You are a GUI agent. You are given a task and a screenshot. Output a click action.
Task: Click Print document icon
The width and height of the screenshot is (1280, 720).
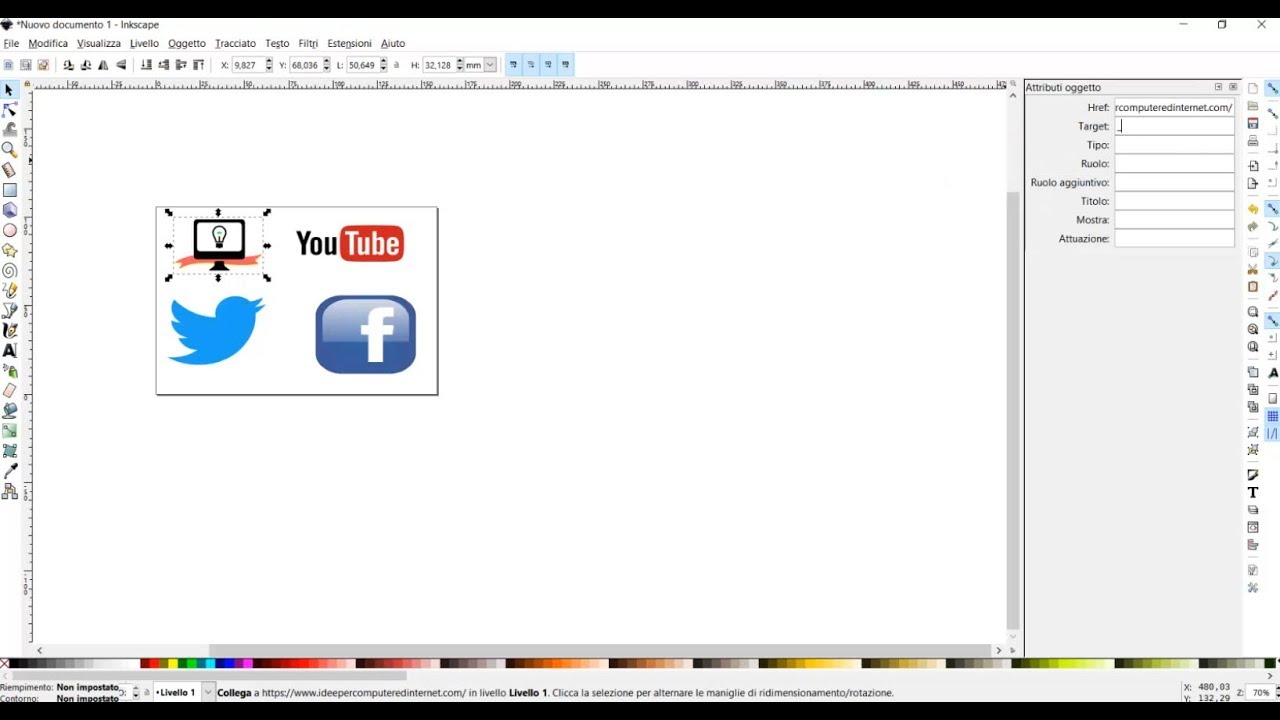(x=1253, y=141)
